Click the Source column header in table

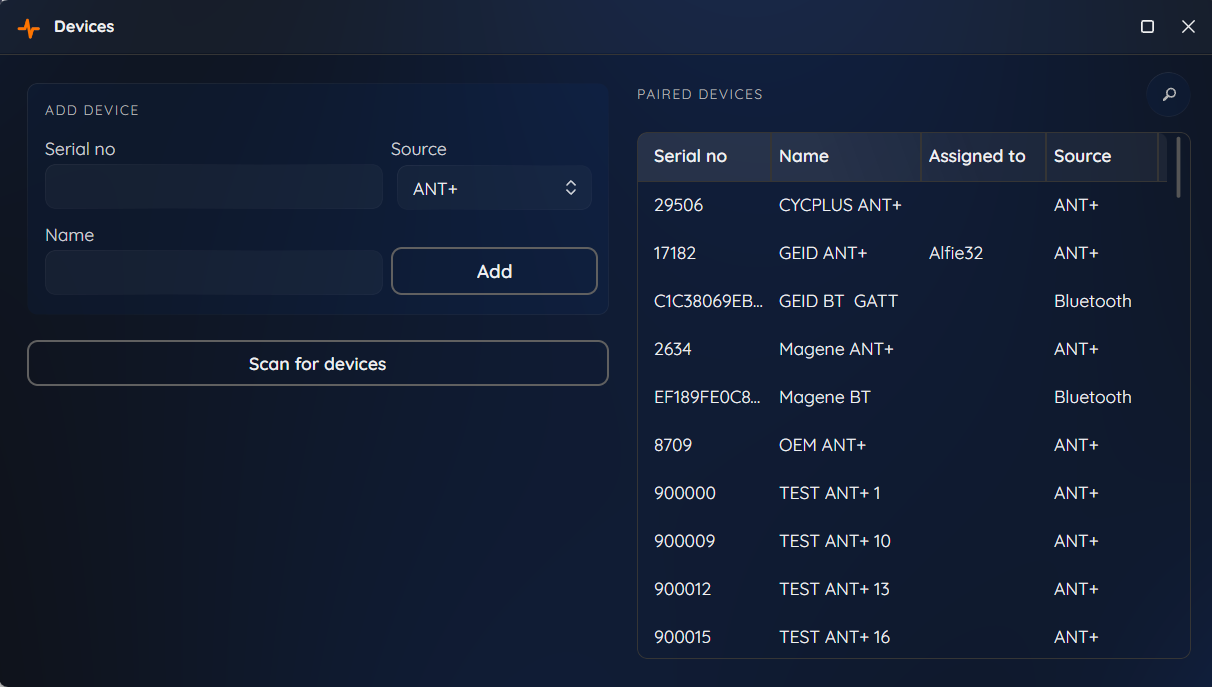coord(1102,157)
